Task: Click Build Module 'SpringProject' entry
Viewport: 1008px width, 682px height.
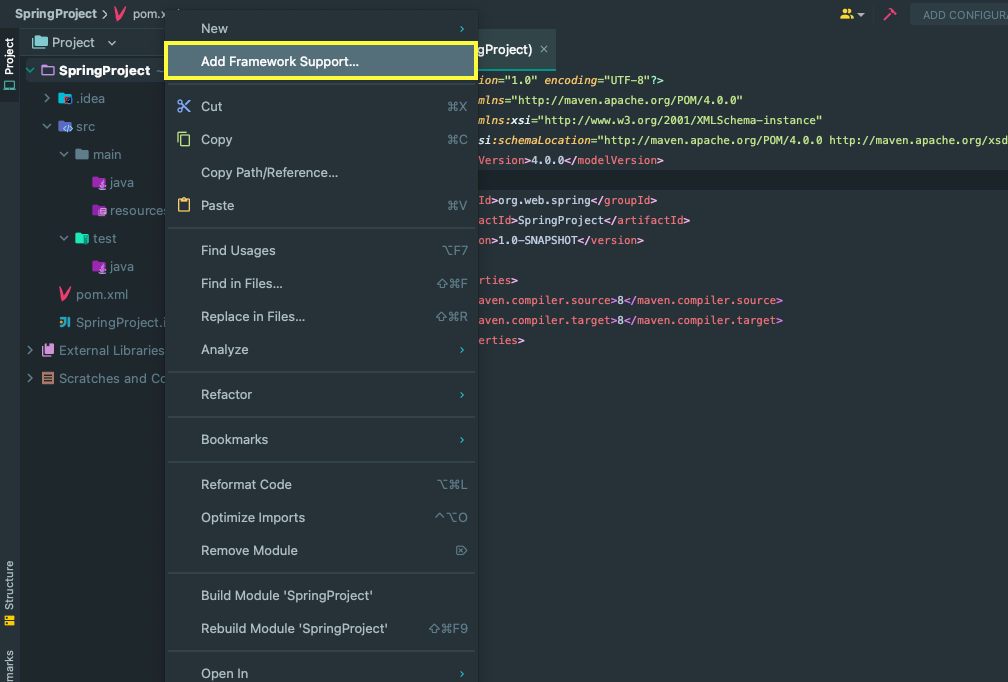Action: pyautogui.click(x=320, y=596)
